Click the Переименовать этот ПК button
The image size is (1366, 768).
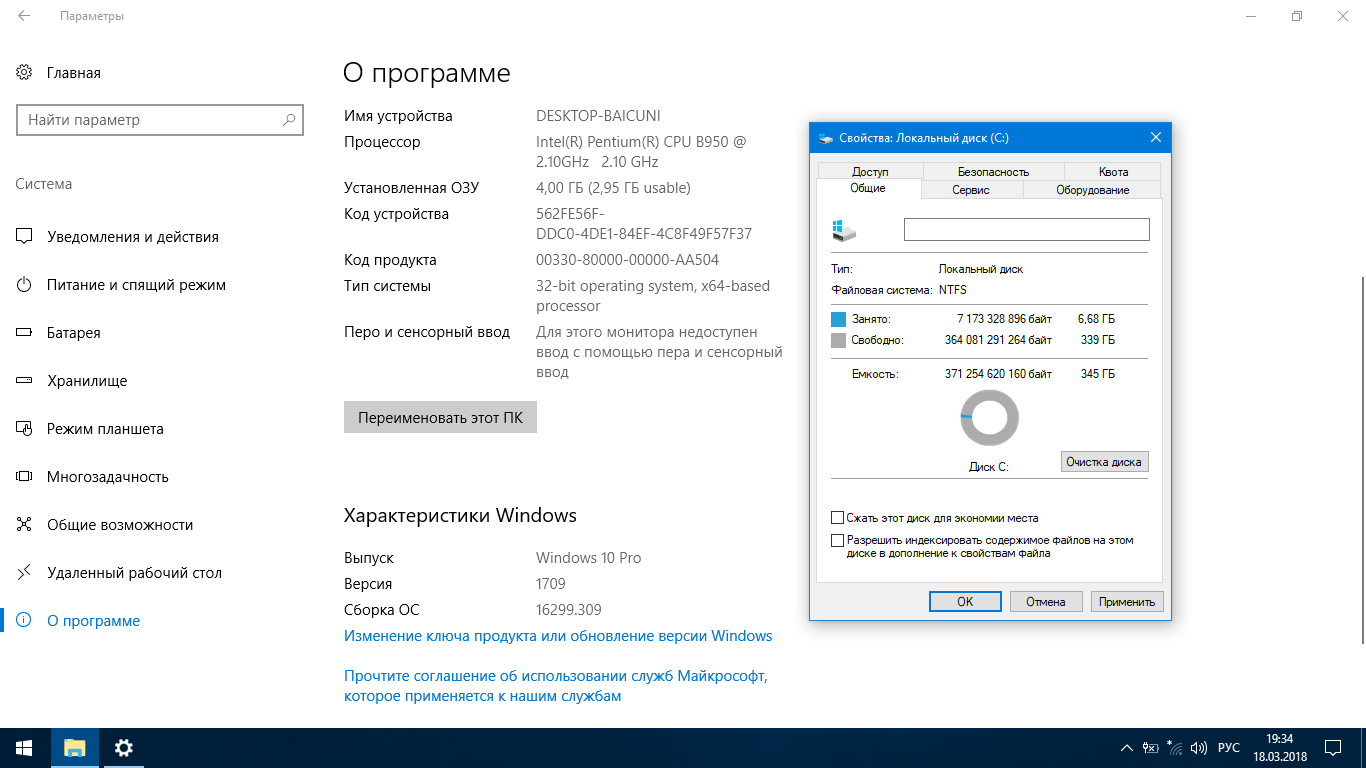pyautogui.click(x=440, y=417)
